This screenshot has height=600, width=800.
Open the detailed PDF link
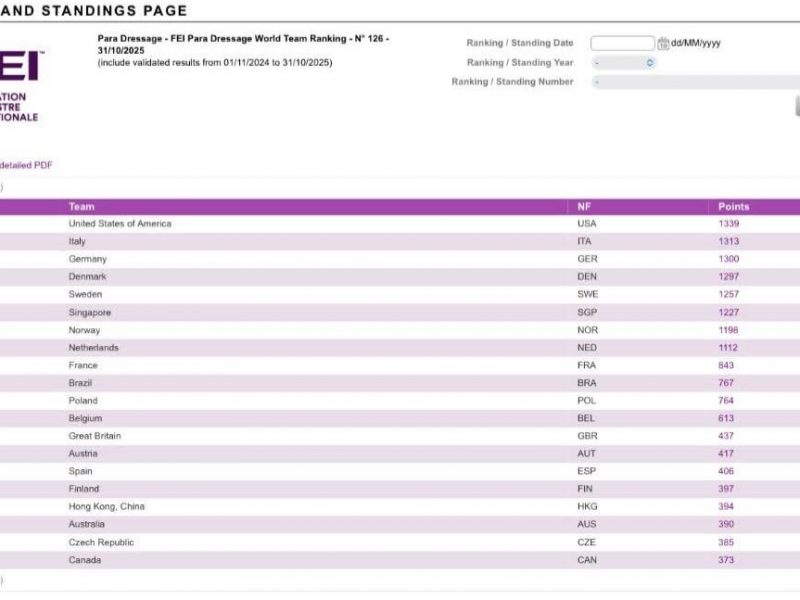(x=27, y=165)
